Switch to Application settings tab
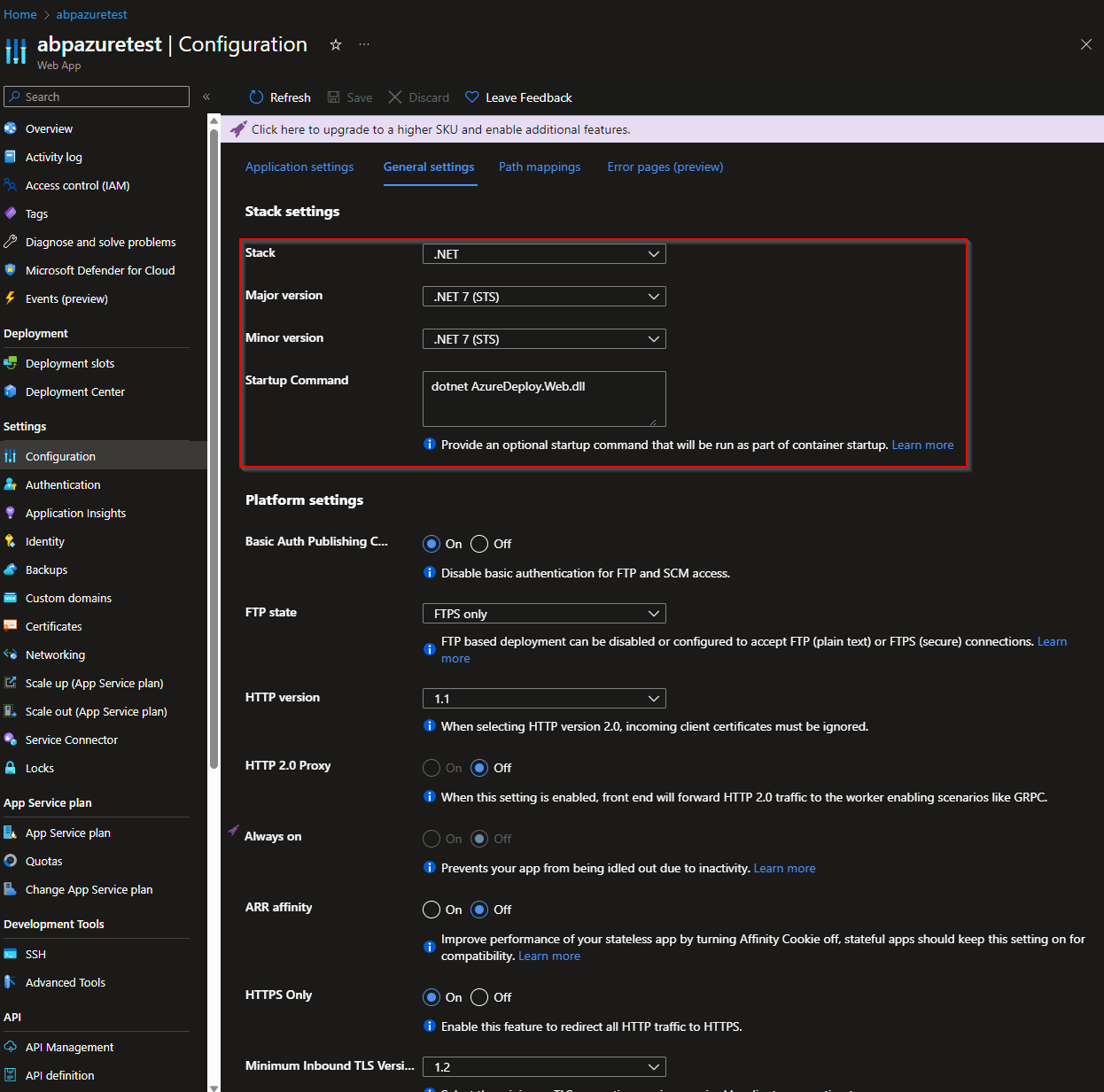This screenshot has height=1092, width=1104. [299, 167]
